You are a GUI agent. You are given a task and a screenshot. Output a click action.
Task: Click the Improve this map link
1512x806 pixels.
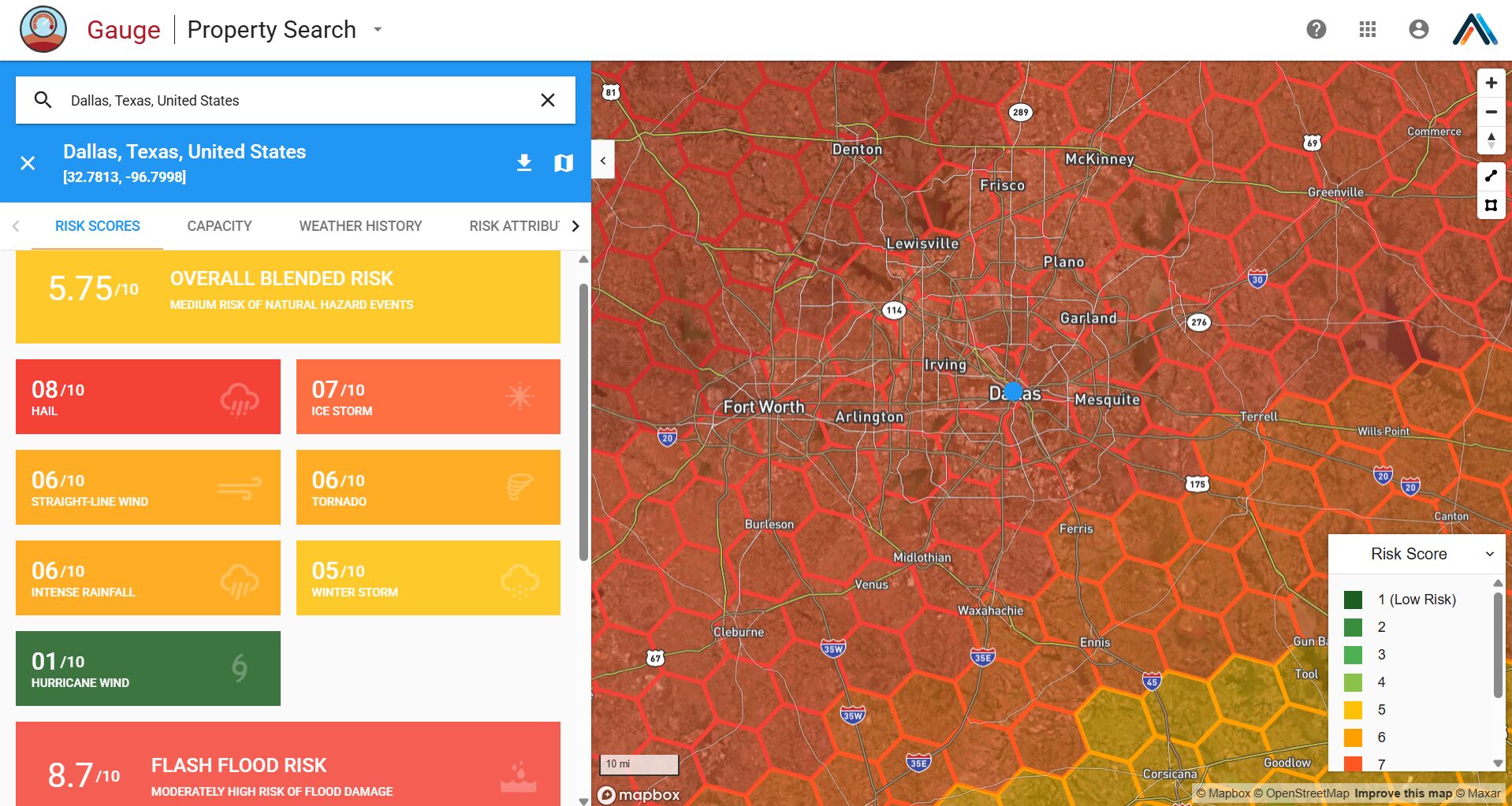[1402, 793]
